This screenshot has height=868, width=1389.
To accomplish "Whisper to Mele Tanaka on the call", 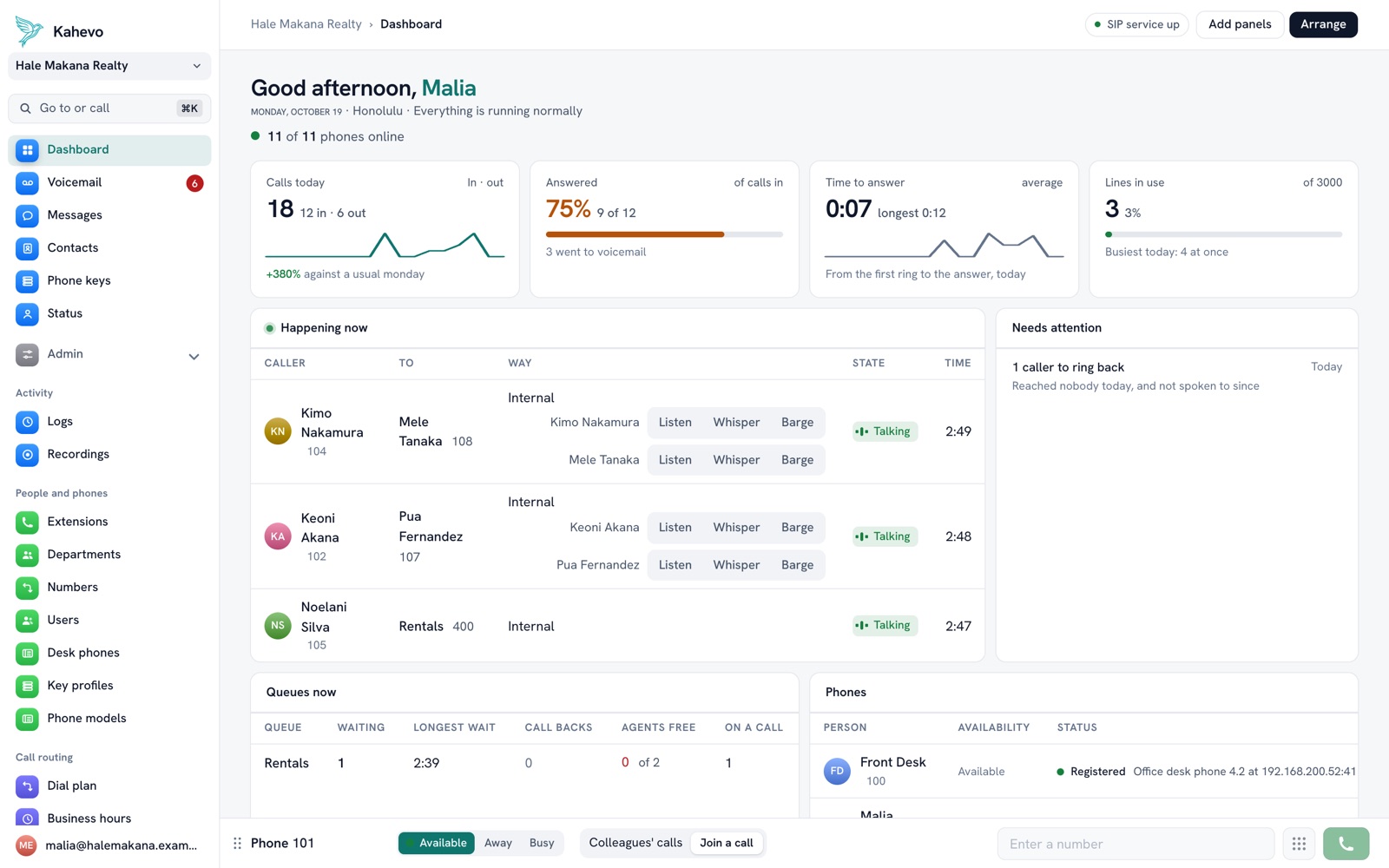I will point(736,460).
